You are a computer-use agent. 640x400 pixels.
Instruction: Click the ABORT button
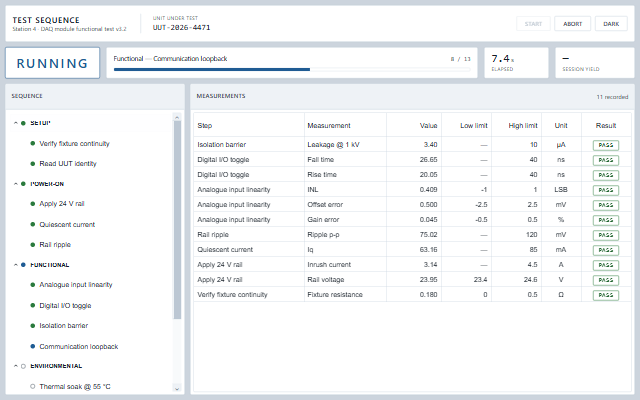pos(572,24)
